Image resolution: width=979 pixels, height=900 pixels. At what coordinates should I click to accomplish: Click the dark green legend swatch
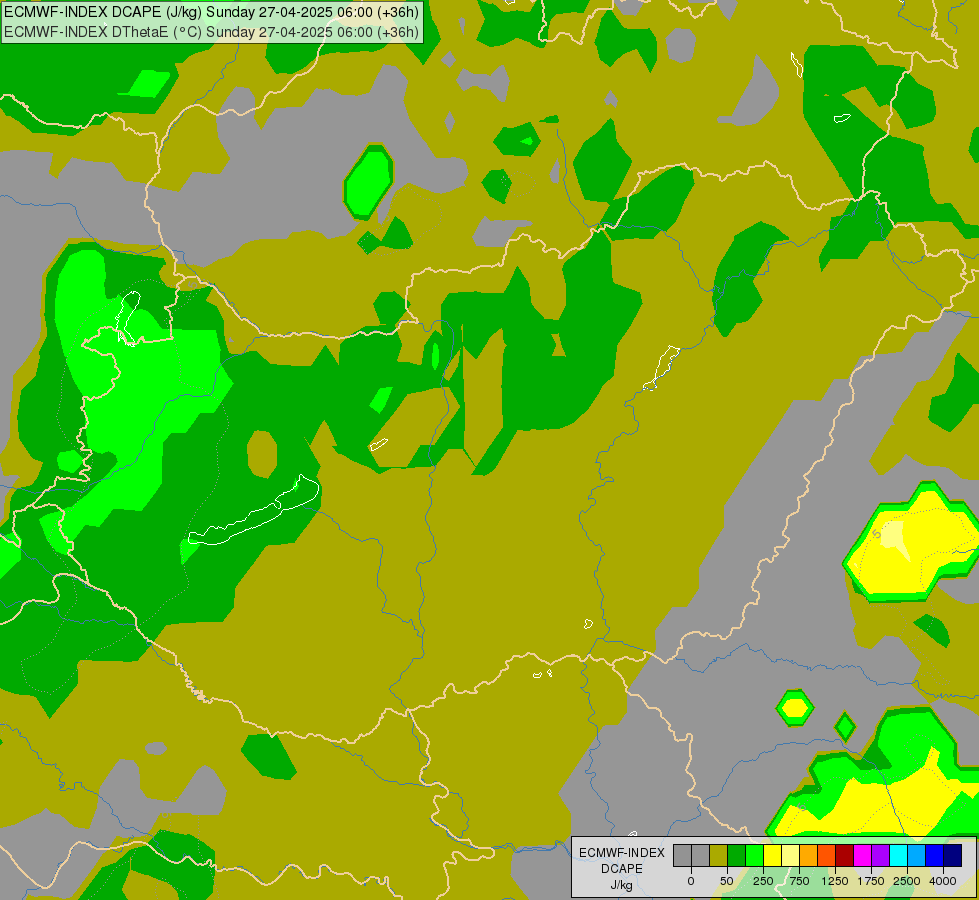737,856
